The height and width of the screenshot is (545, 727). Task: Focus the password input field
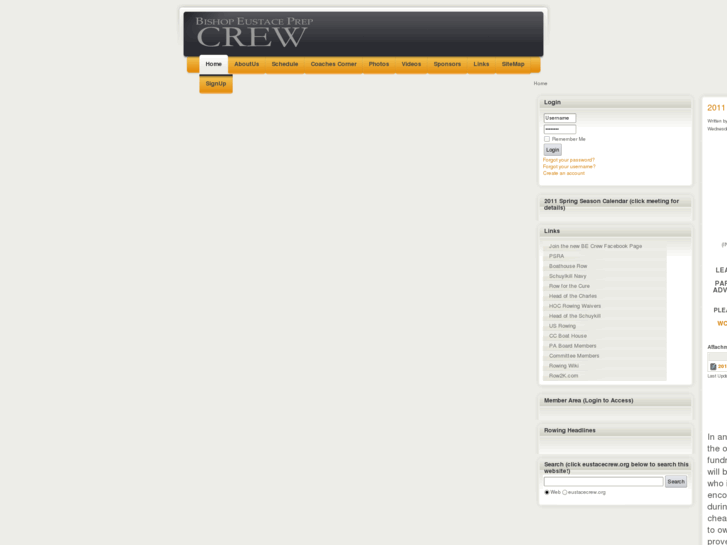560,129
